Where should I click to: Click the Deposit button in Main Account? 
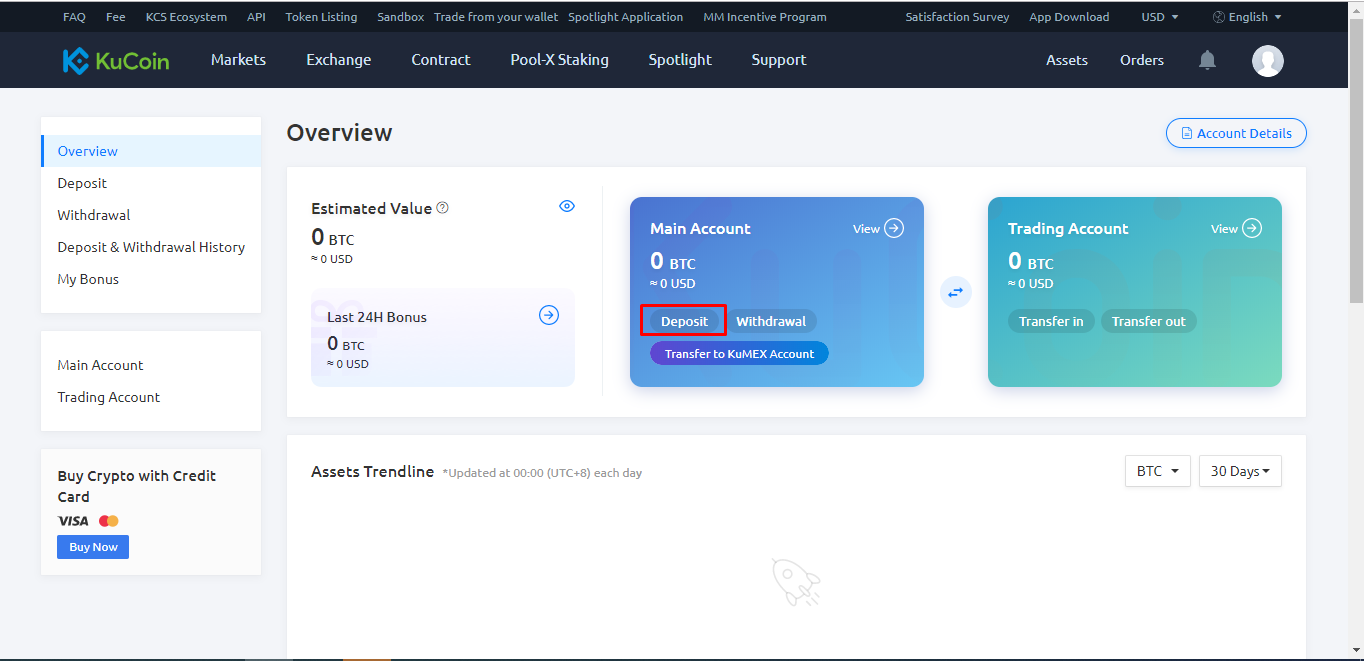coord(684,321)
